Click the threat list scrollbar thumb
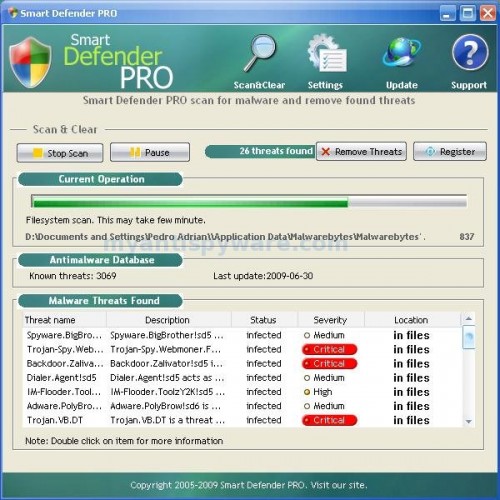Viewport: 500px width, 500px height. coord(469,338)
